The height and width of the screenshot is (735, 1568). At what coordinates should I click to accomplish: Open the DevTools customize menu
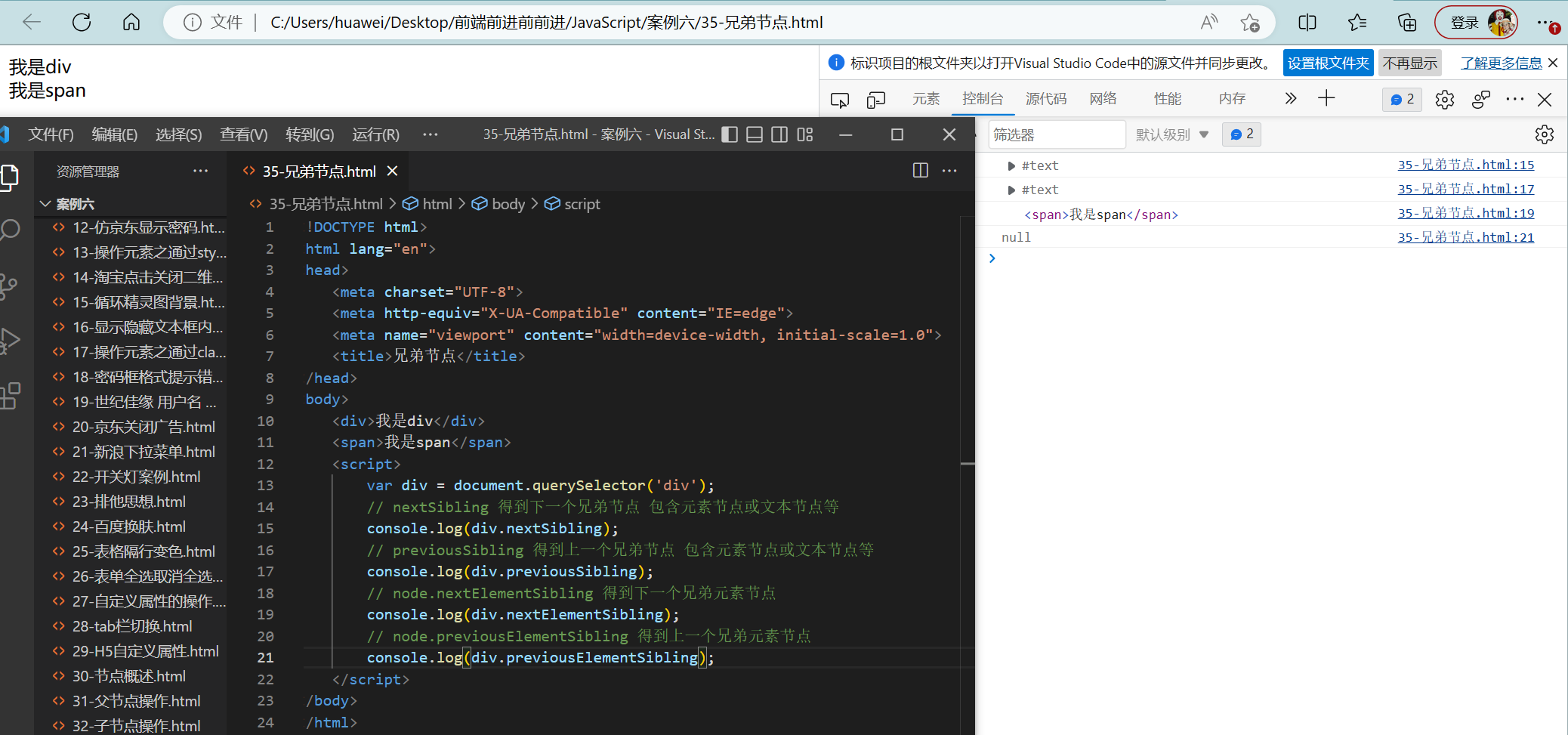pos(1514,99)
